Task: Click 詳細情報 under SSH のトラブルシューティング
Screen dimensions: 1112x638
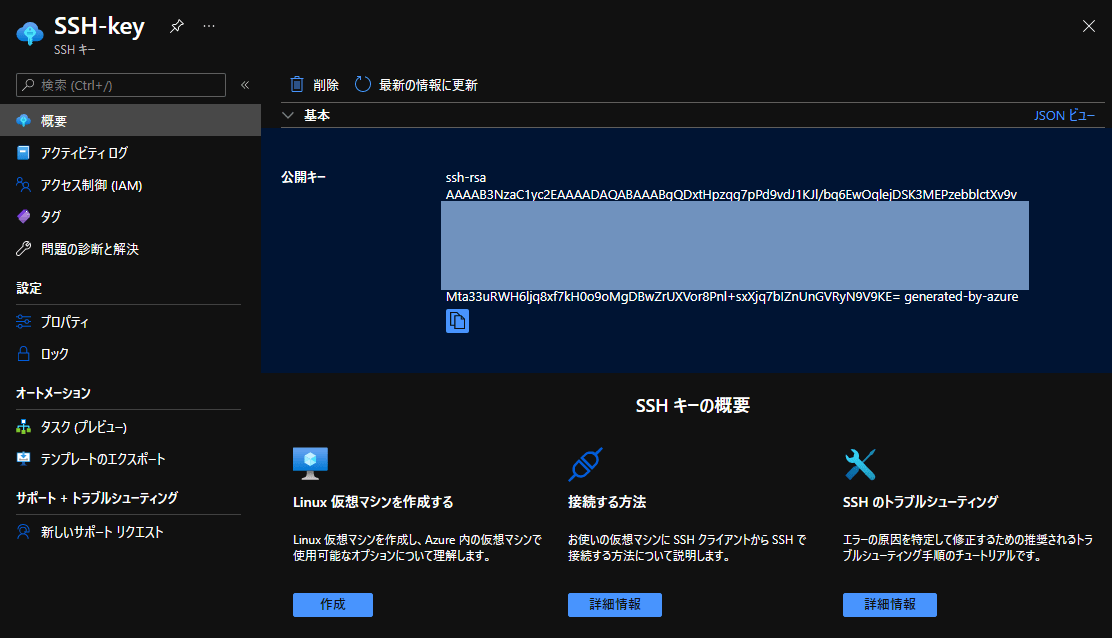Action: (x=890, y=605)
